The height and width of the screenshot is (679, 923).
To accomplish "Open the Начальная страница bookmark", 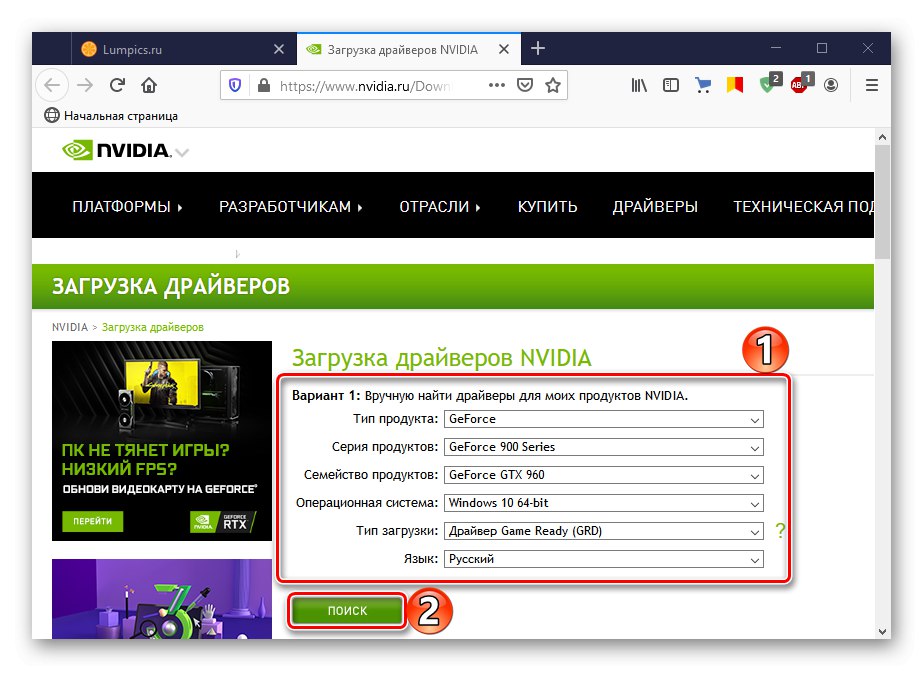I will pyautogui.click(x=111, y=116).
